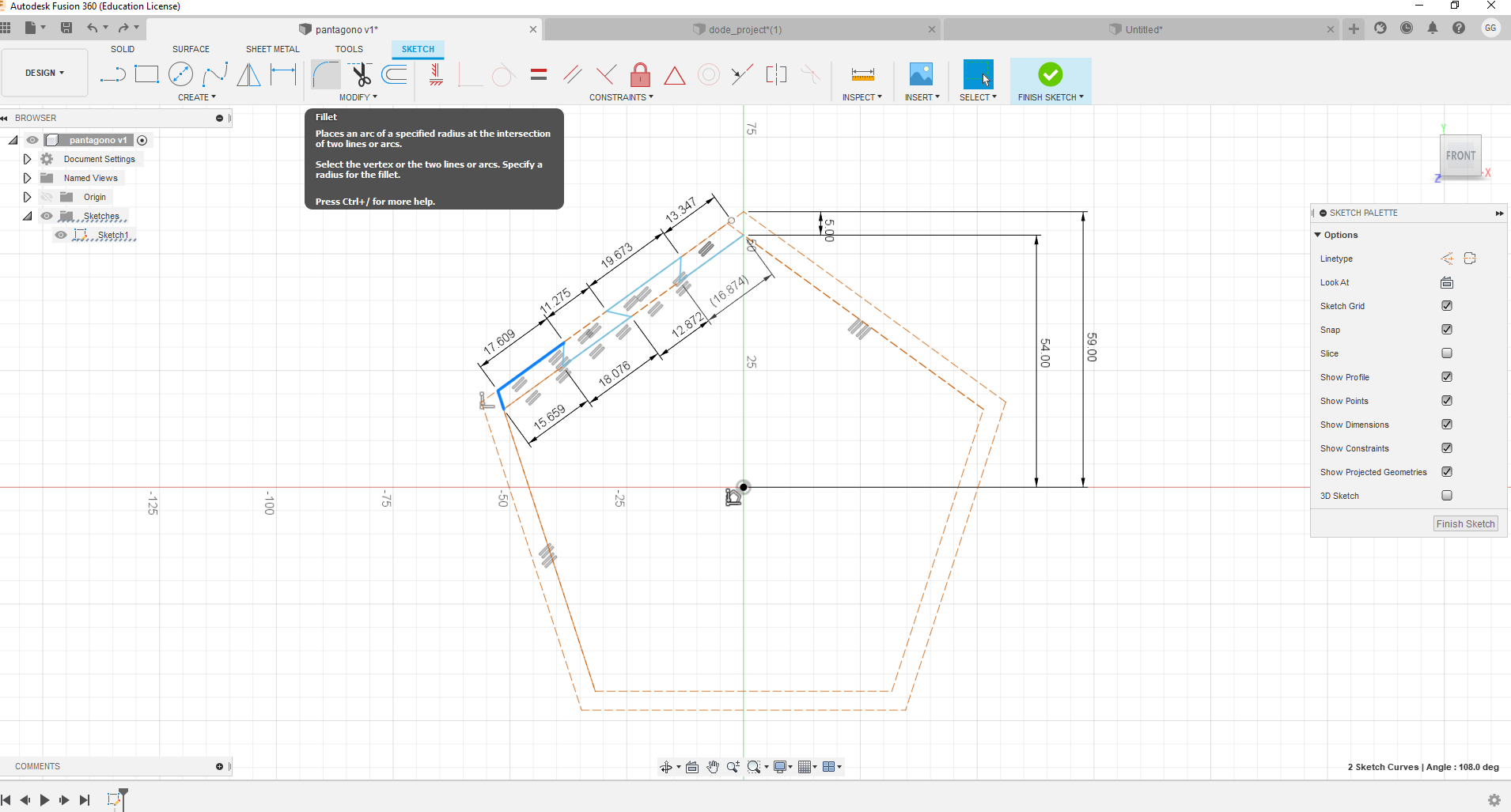Click the FRONT face of the ViewCube
The height and width of the screenshot is (812, 1511).
tap(1460, 156)
